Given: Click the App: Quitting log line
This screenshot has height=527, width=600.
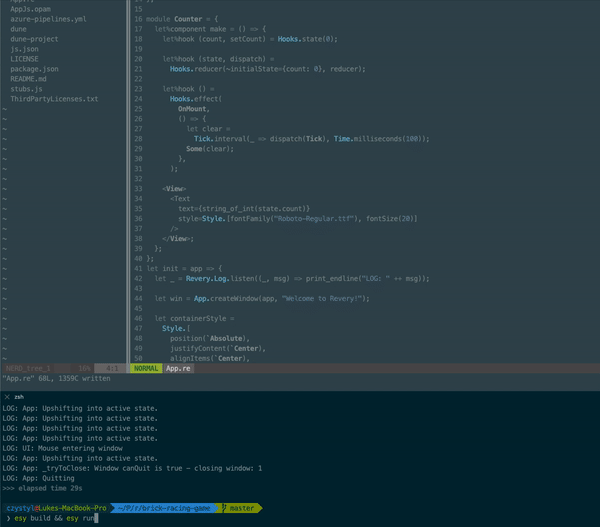Looking at the screenshot, I should (38, 478).
